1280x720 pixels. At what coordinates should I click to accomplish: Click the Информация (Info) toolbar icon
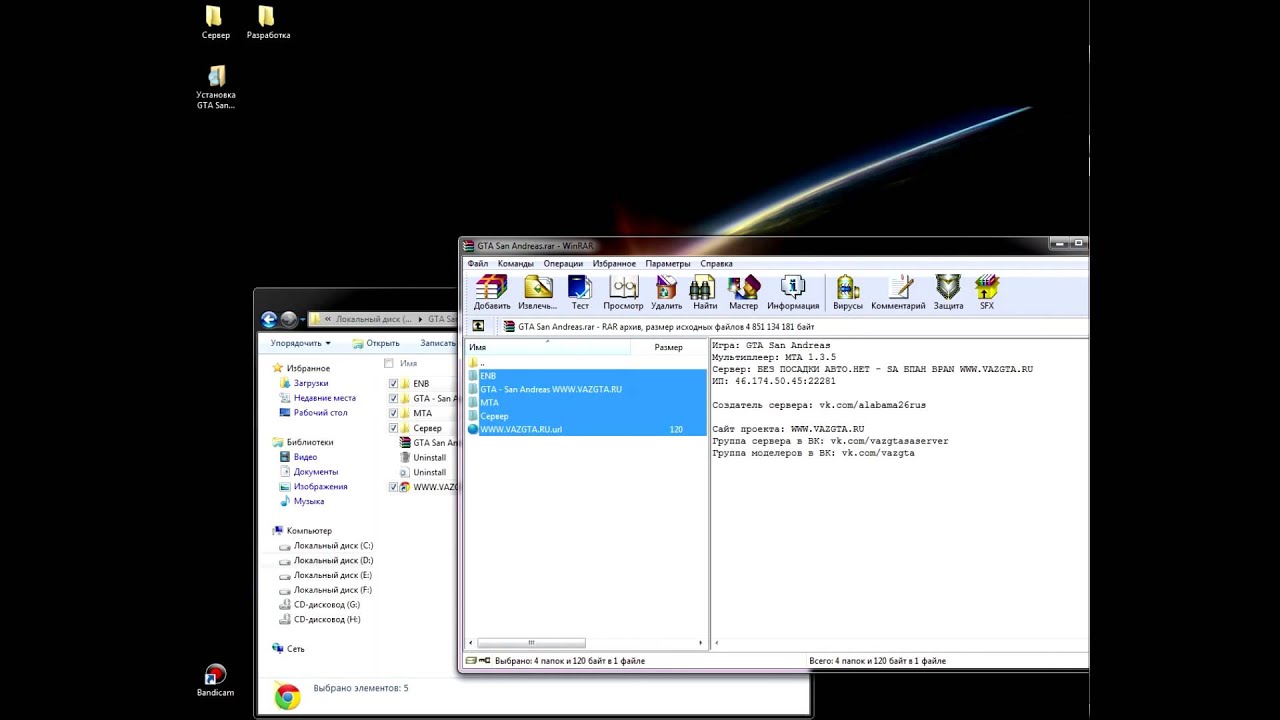793,292
